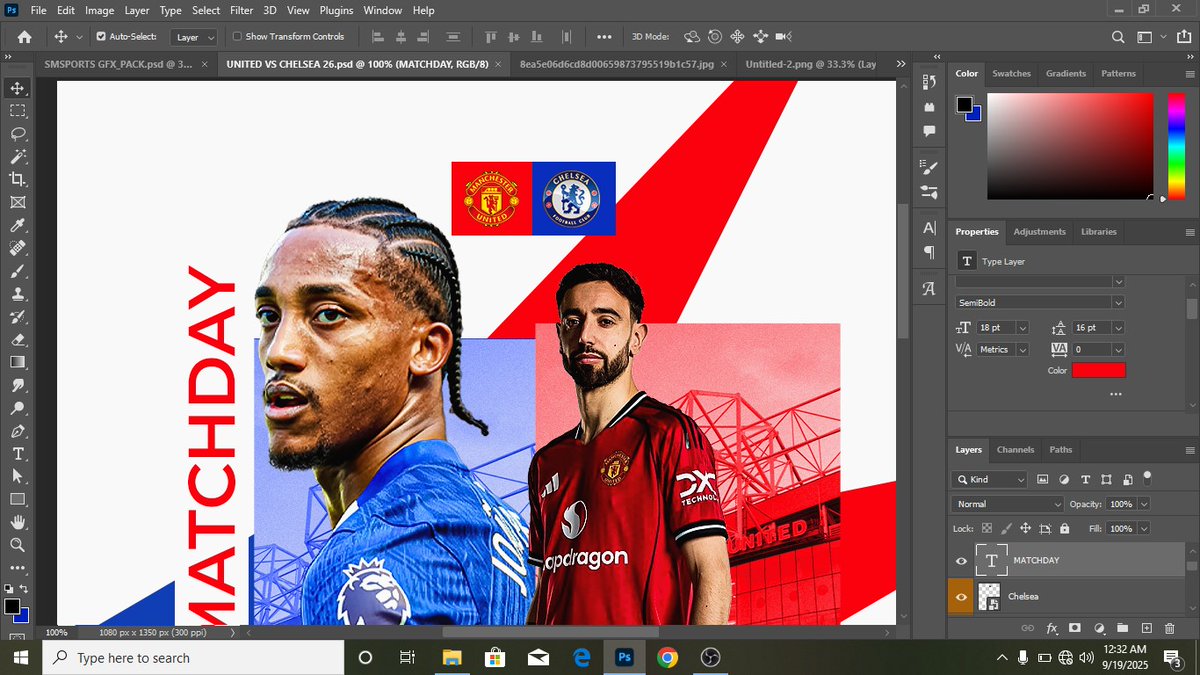Open the 16 pt leading dropdown
The height and width of the screenshot is (675, 1200).
point(1118,327)
